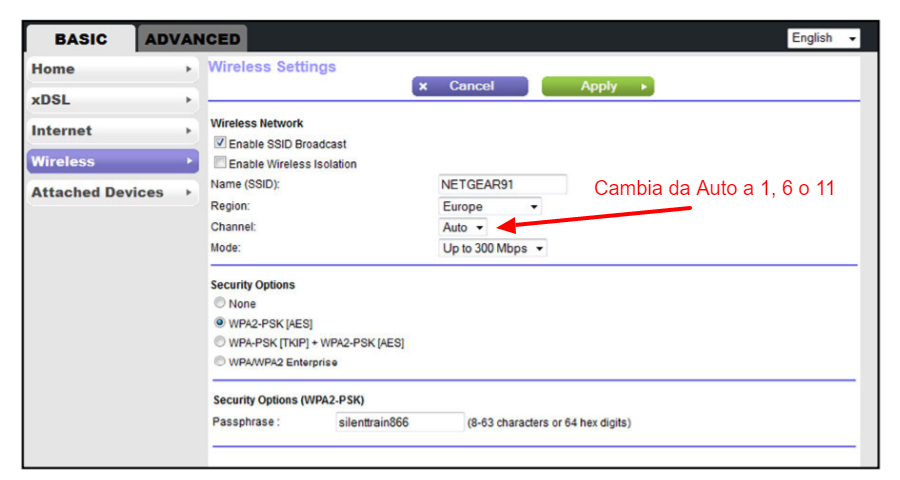Click the arrow next to Home menu

pyautogui.click(x=188, y=70)
